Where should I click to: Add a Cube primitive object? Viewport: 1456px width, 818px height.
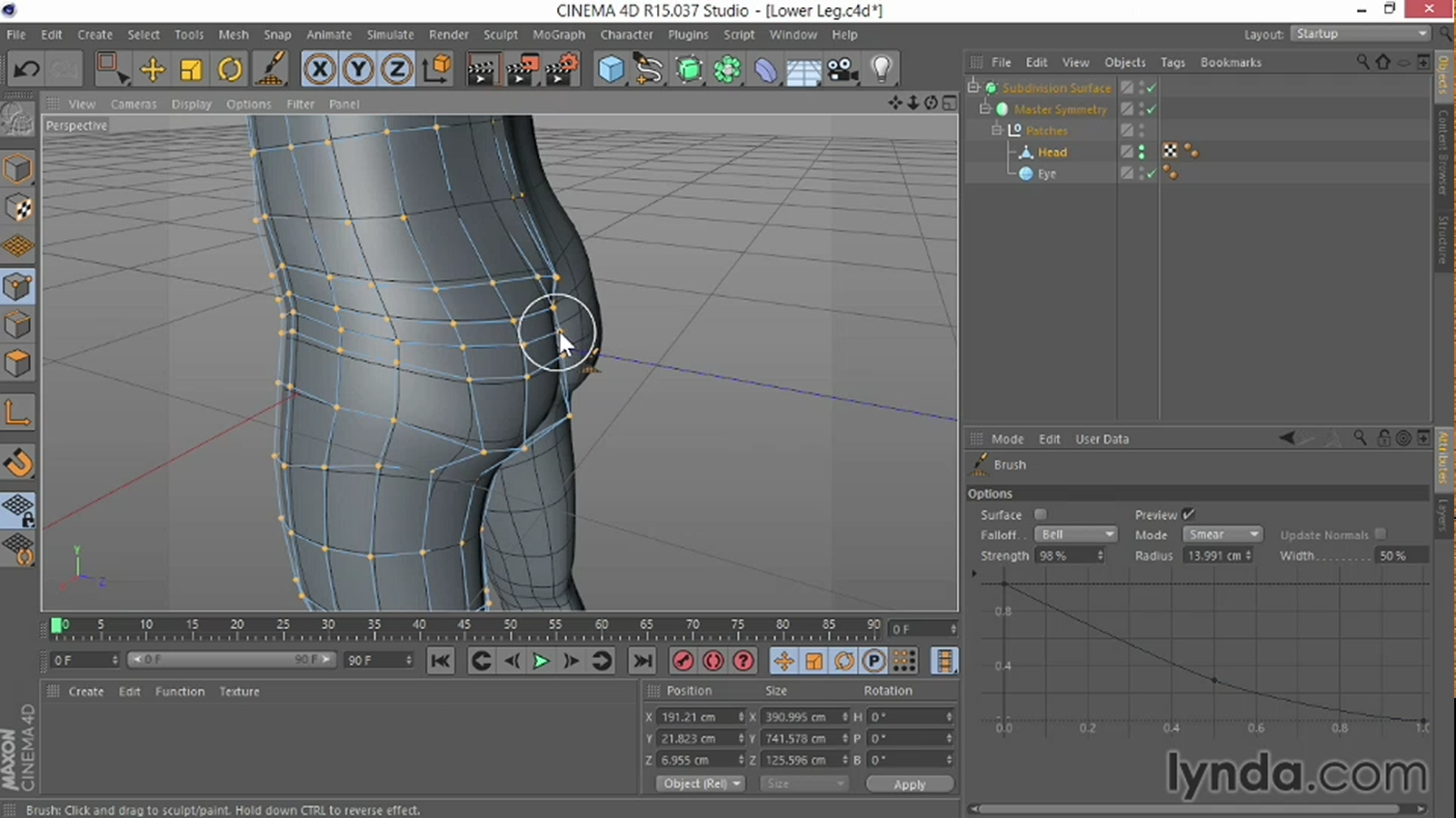click(611, 70)
